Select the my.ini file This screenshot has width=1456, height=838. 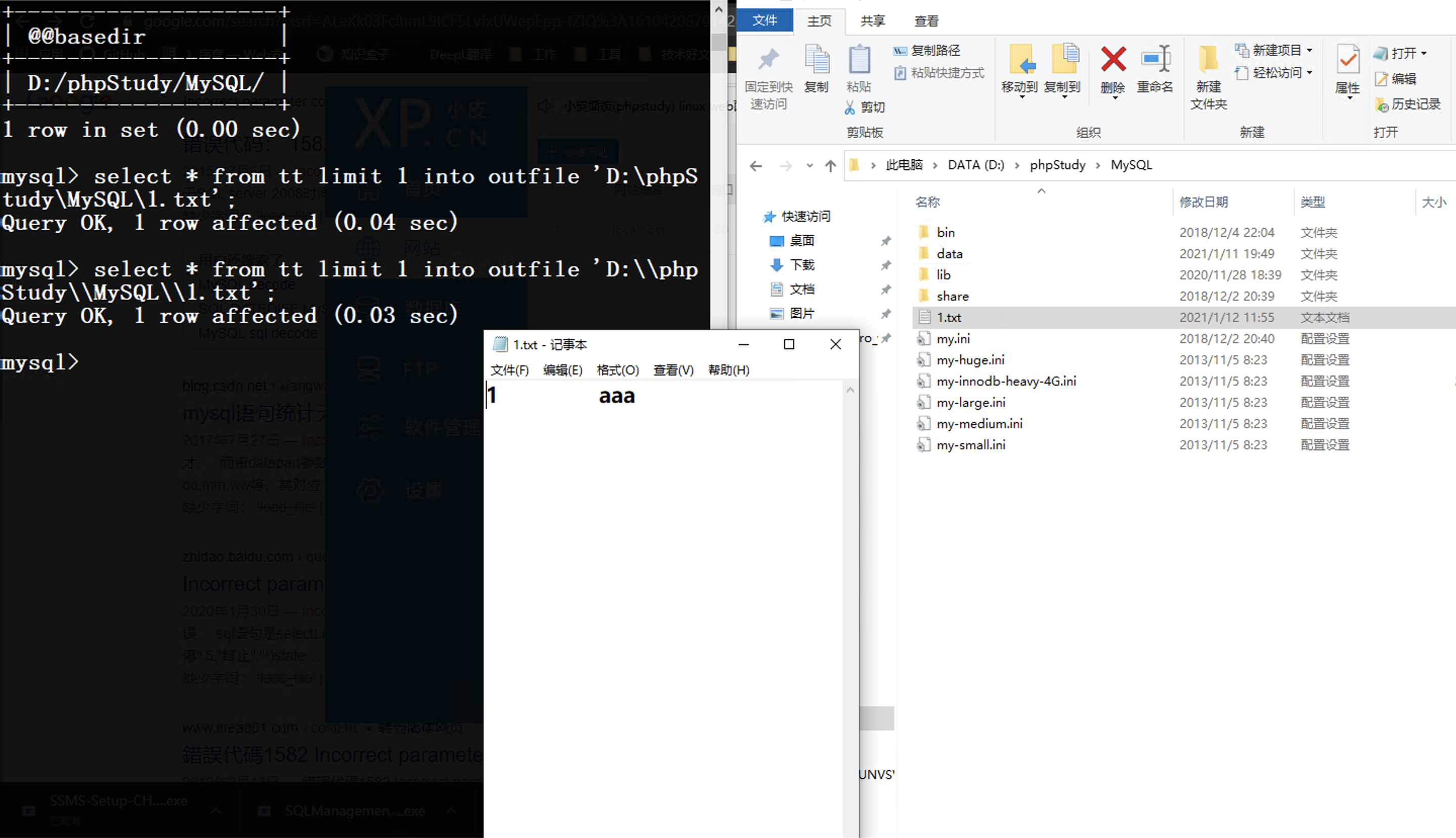[953, 339]
